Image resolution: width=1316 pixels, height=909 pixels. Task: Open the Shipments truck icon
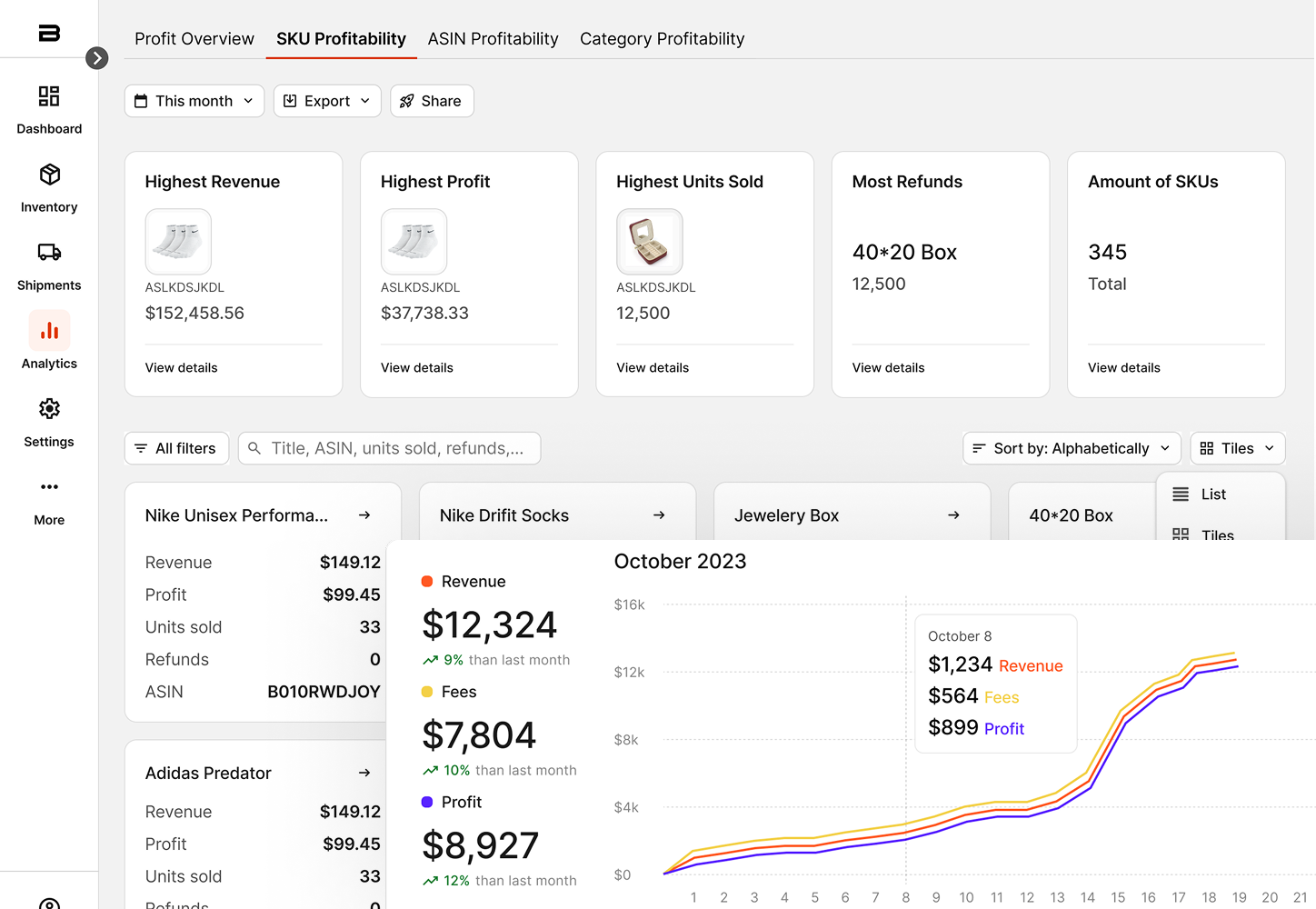coord(49,252)
